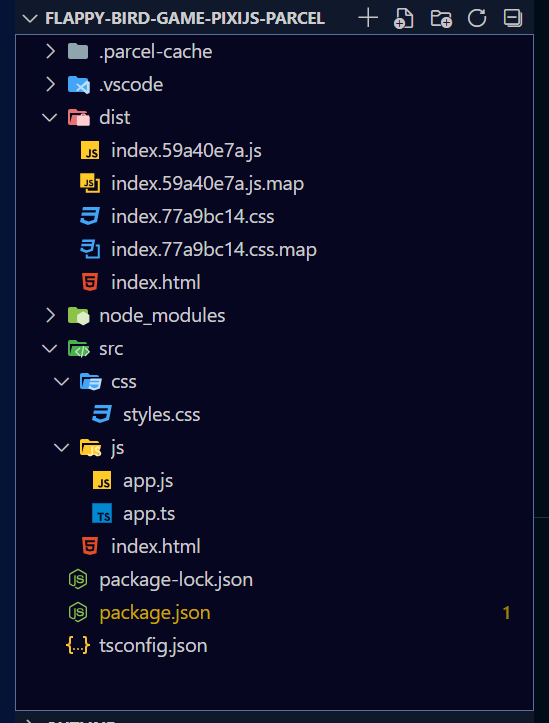Screen dimensions: 549x723
Task: Expand the .parcel-cache folder chevron
Action: tap(50, 52)
